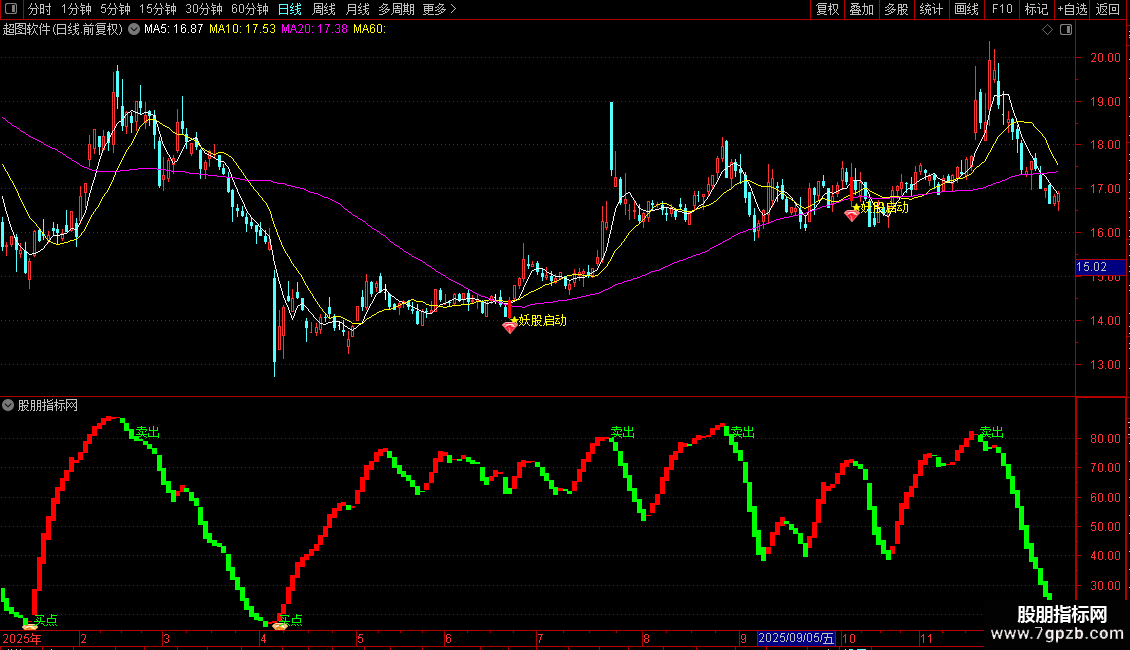
Task: Select the 月线 monthly chart tab
Action: [x=357, y=9]
